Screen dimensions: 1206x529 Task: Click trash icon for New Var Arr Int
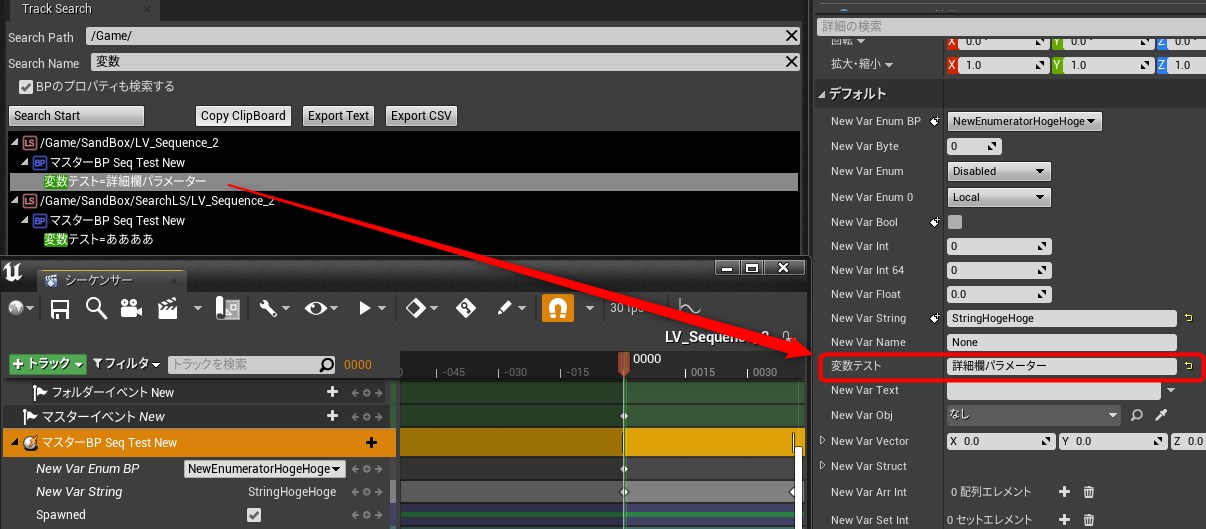1089,492
